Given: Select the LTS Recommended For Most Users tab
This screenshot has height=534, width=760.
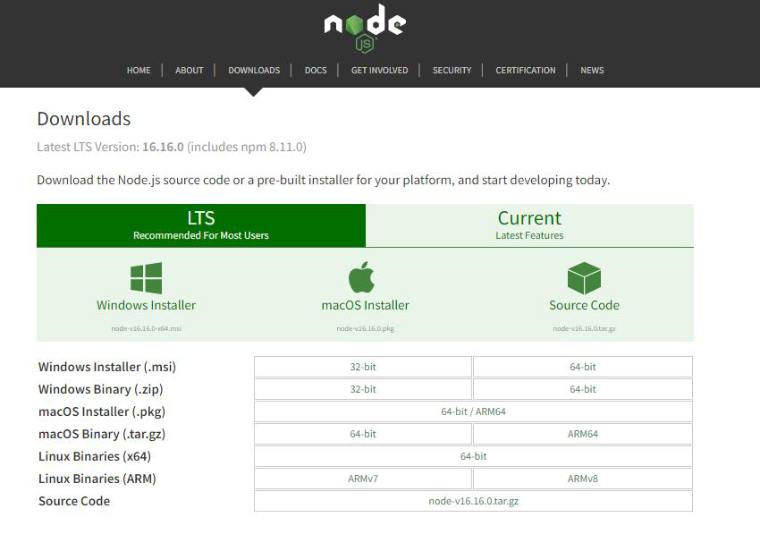Looking at the screenshot, I should tap(201, 225).
